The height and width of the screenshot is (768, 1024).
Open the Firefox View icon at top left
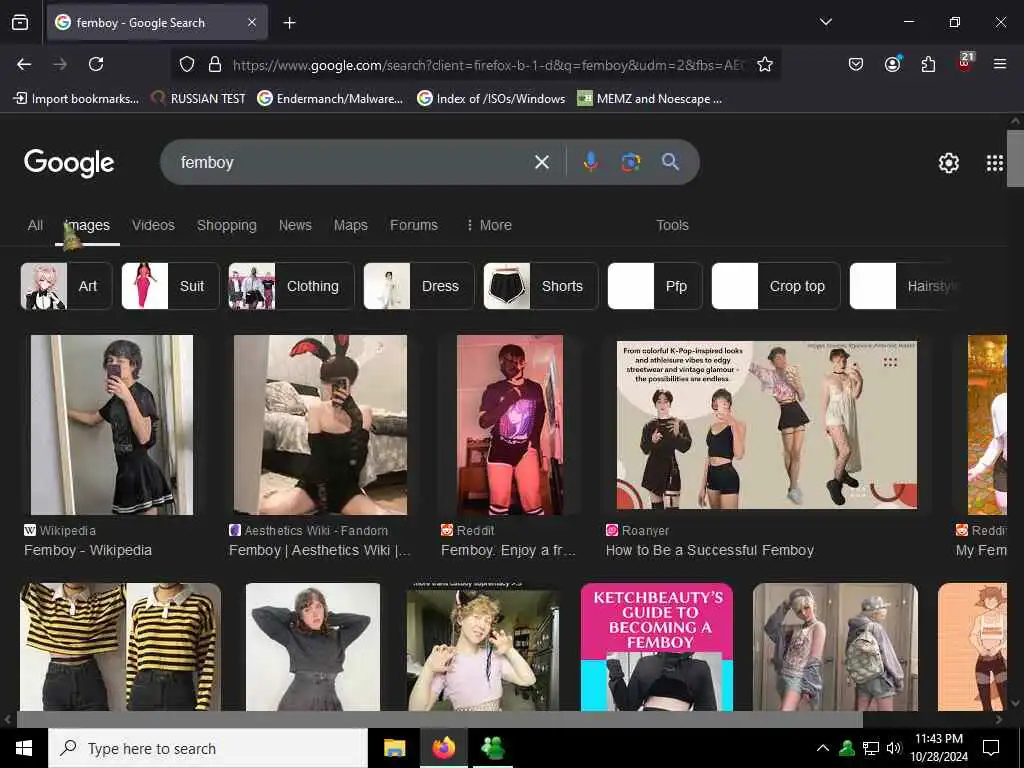[x=20, y=22]
